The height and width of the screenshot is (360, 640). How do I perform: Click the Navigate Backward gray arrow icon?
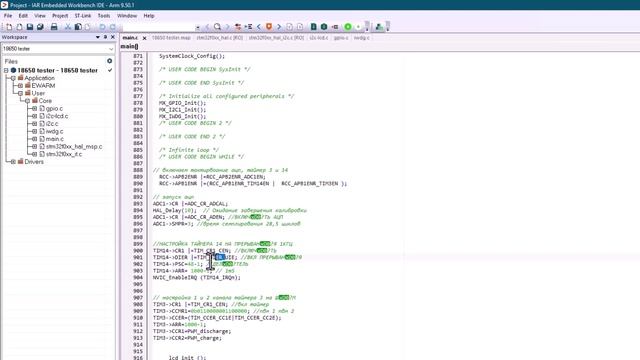coord(207,27)
